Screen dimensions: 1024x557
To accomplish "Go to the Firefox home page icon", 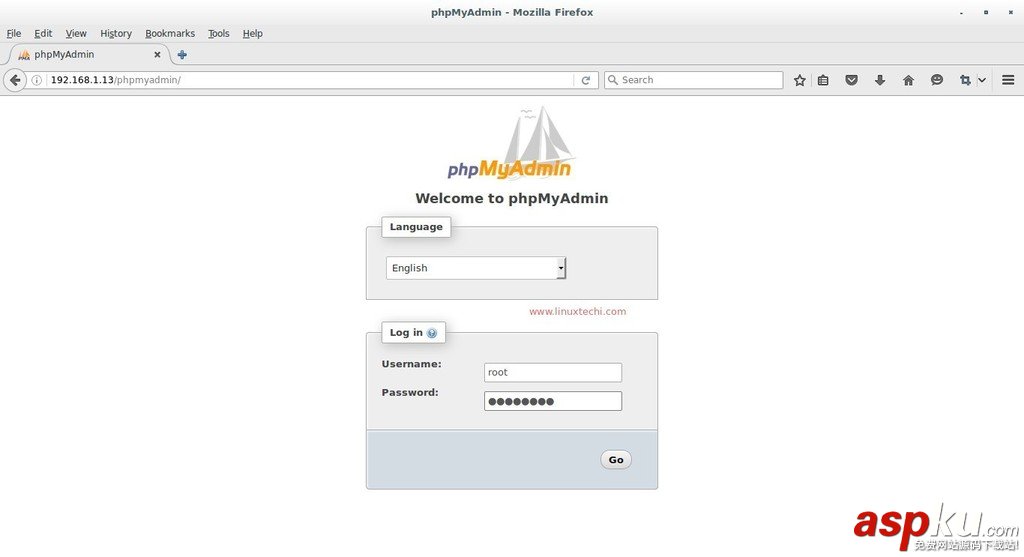I will [x=908, y=80].
